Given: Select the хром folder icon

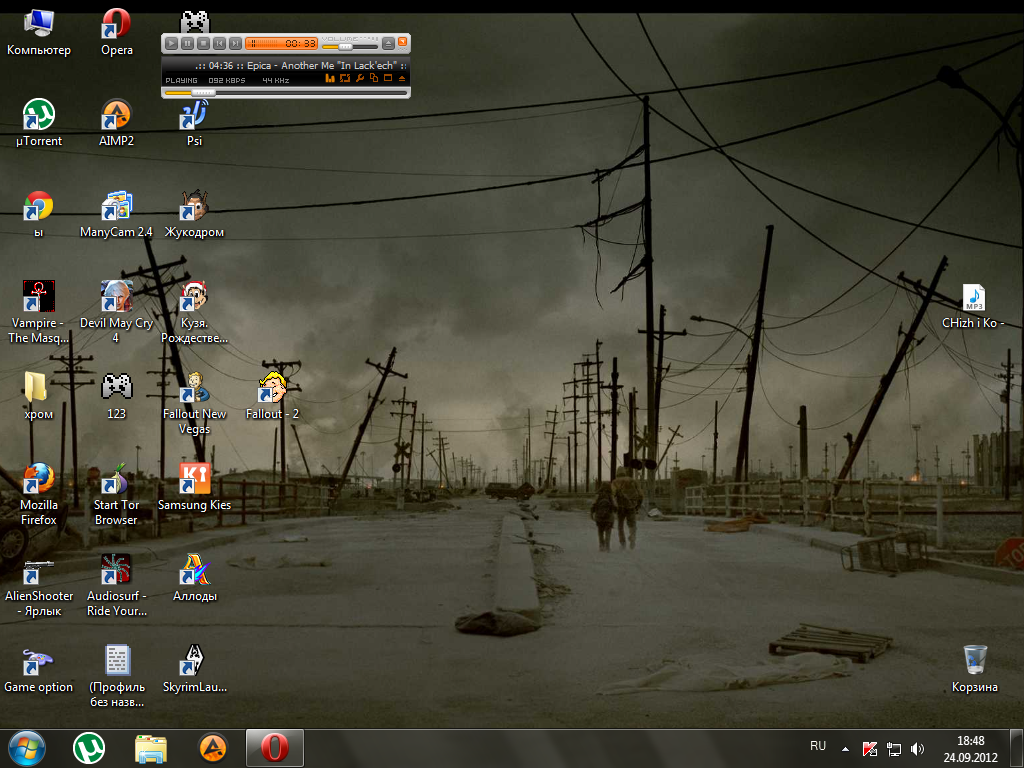Looking at the screenshot, I should click(x=37, y=396).
